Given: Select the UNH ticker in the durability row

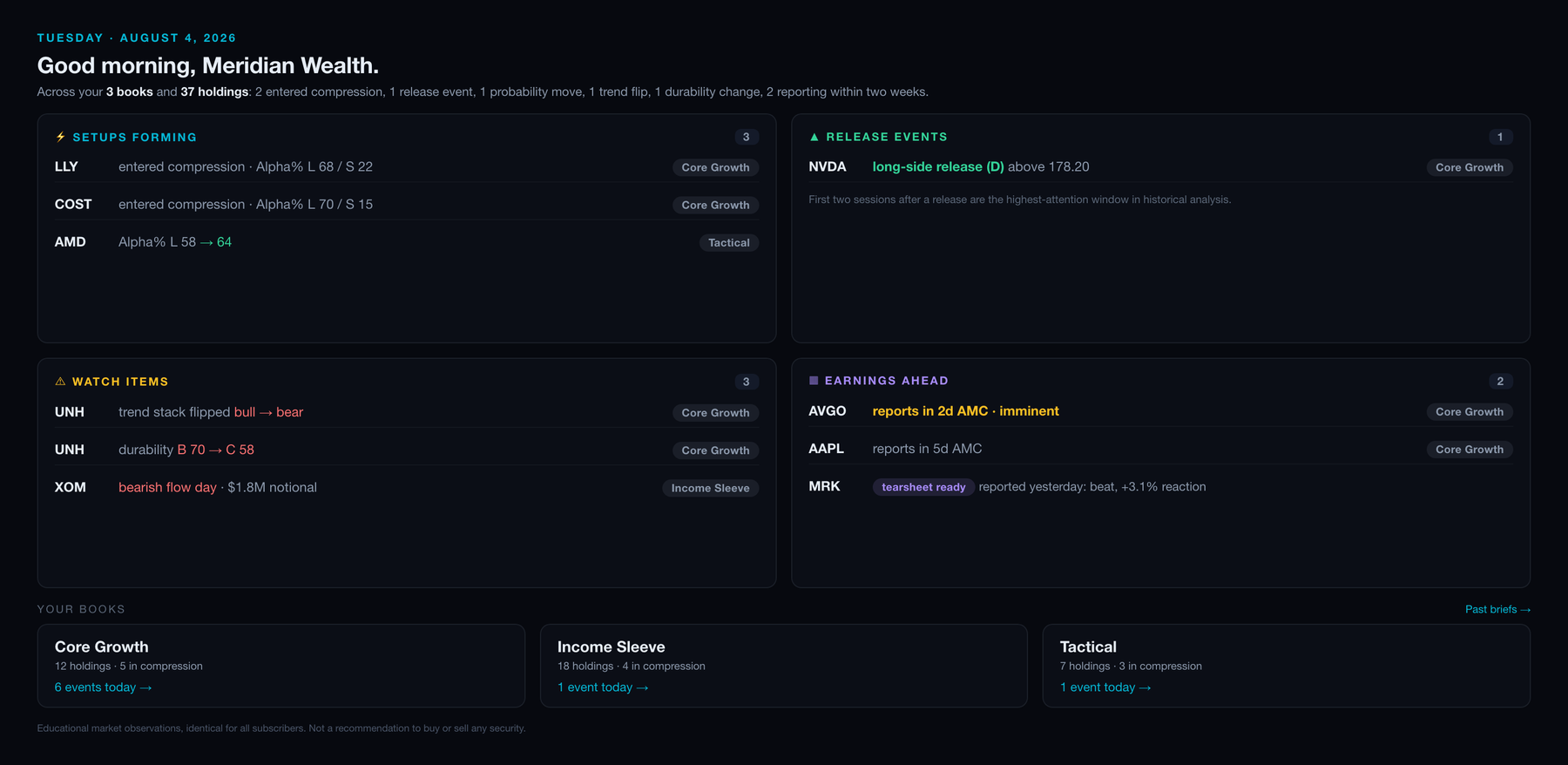Looking at the screenshot, I should tap(70, 449).
